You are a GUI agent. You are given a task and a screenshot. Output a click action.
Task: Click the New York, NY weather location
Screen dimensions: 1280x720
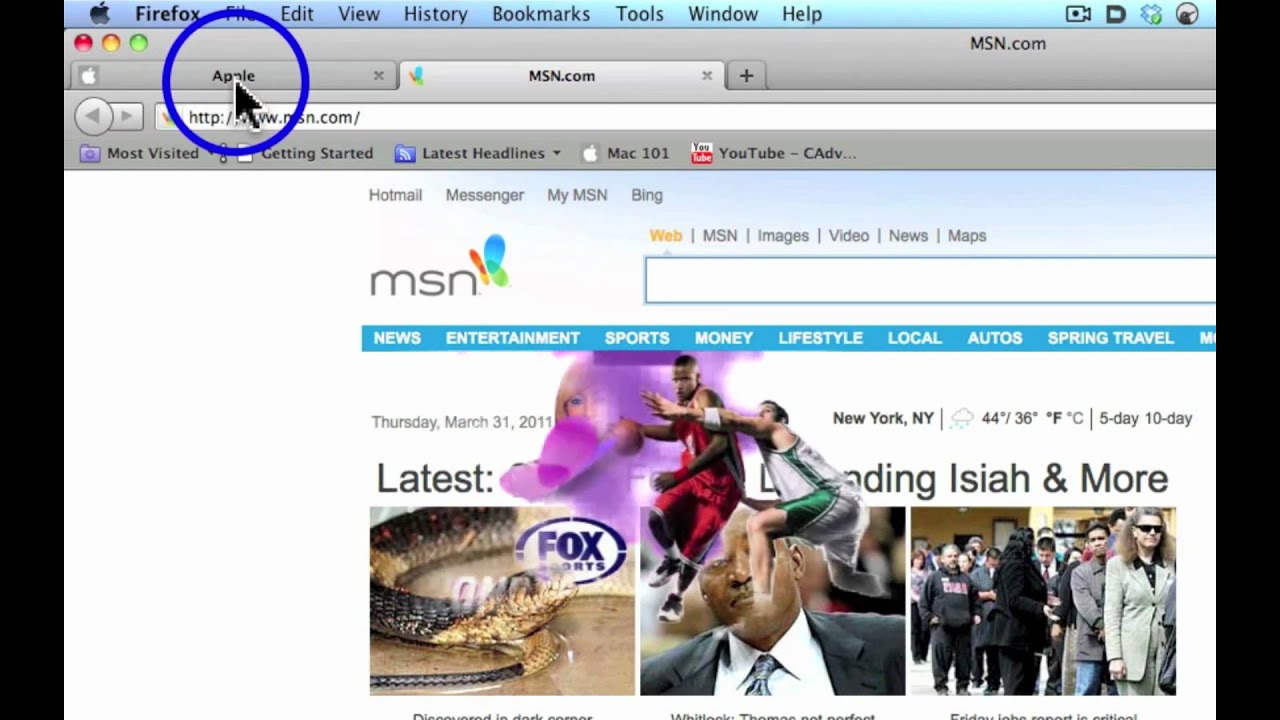pyautogui.click(x=883, y=418)
